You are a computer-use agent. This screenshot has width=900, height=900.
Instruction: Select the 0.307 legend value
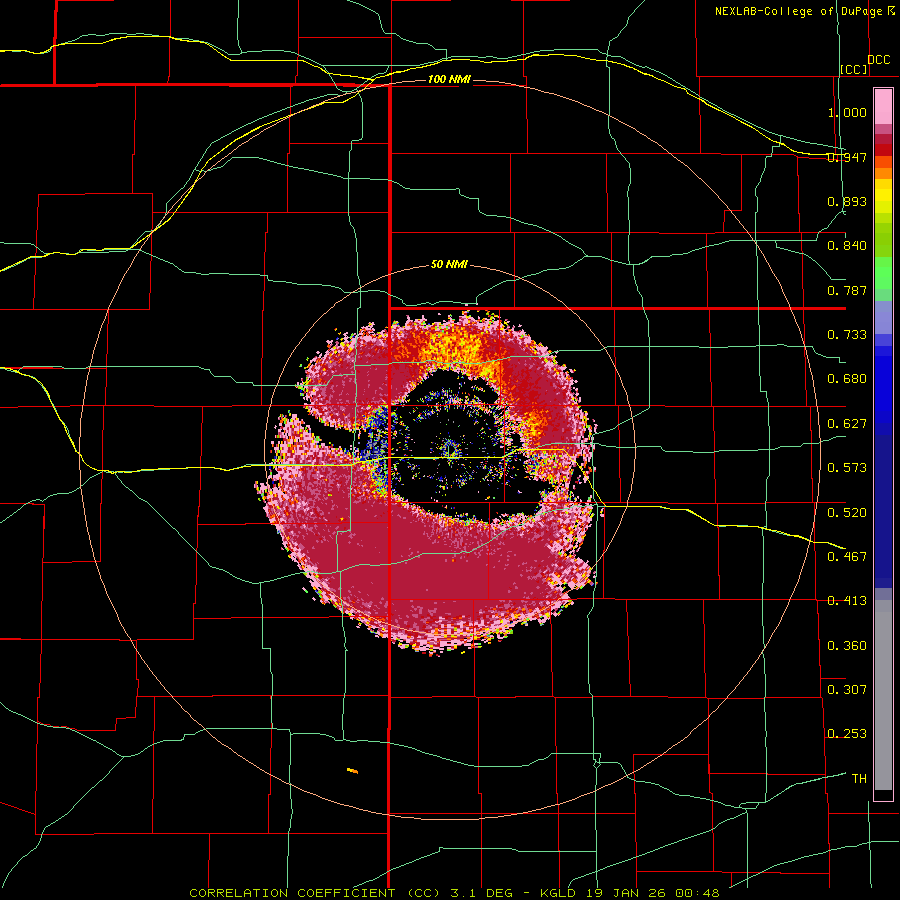tap(847, 689)
